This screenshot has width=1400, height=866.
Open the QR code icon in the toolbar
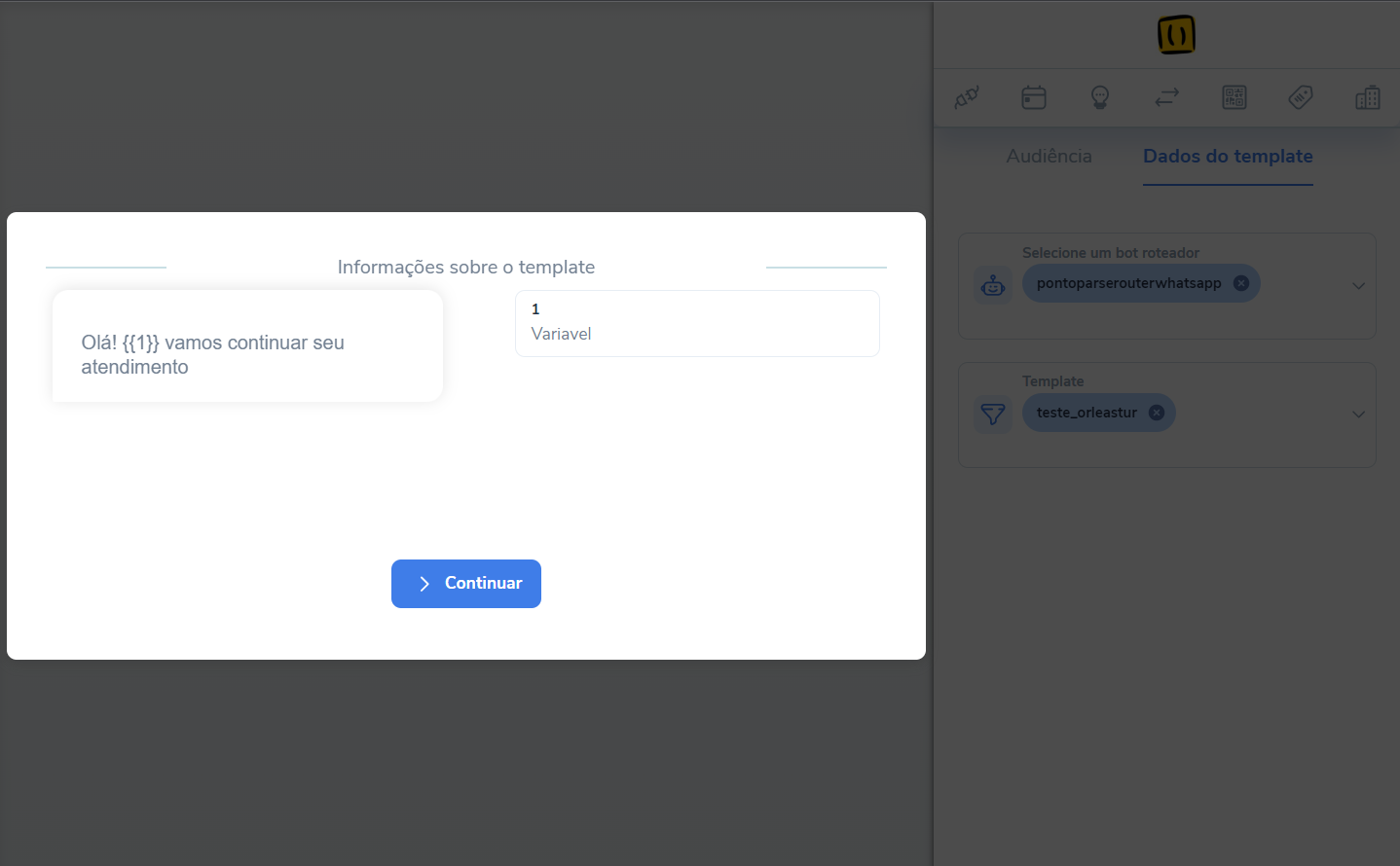pyautogui.click(x=1234, y=97)
